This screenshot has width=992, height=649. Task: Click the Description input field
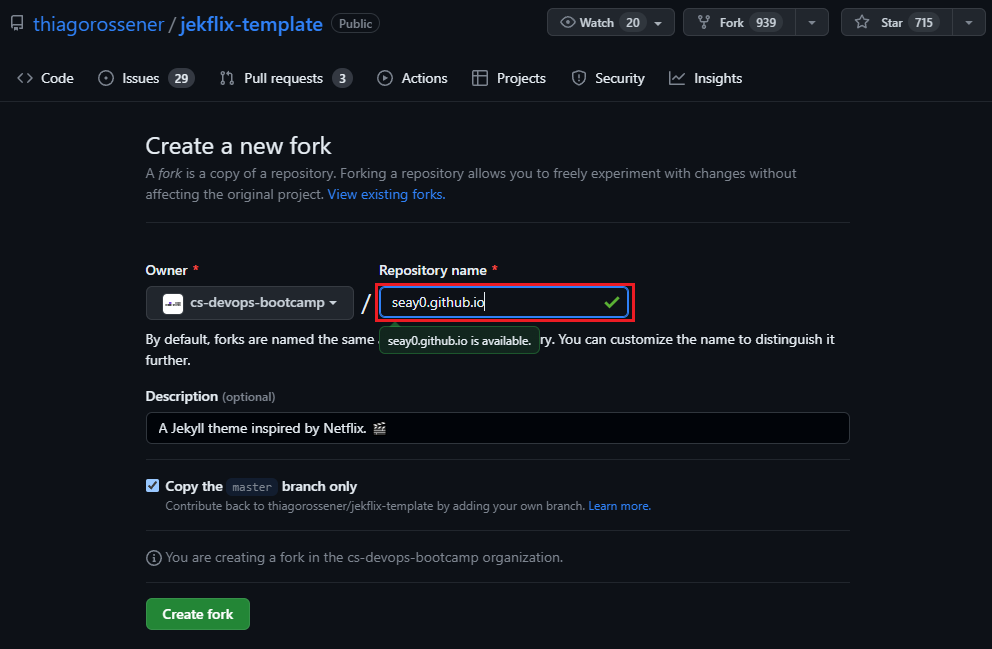click(497, 428)
